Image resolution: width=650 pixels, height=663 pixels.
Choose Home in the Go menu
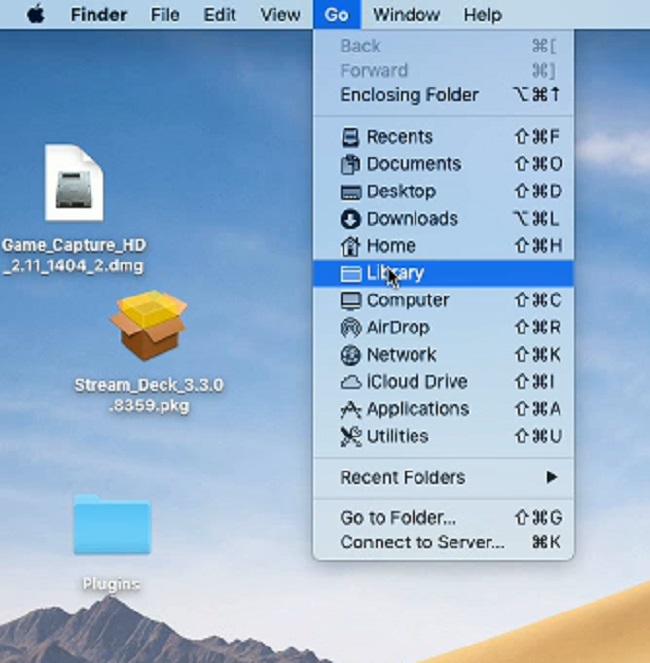click(x=443, y=246)
